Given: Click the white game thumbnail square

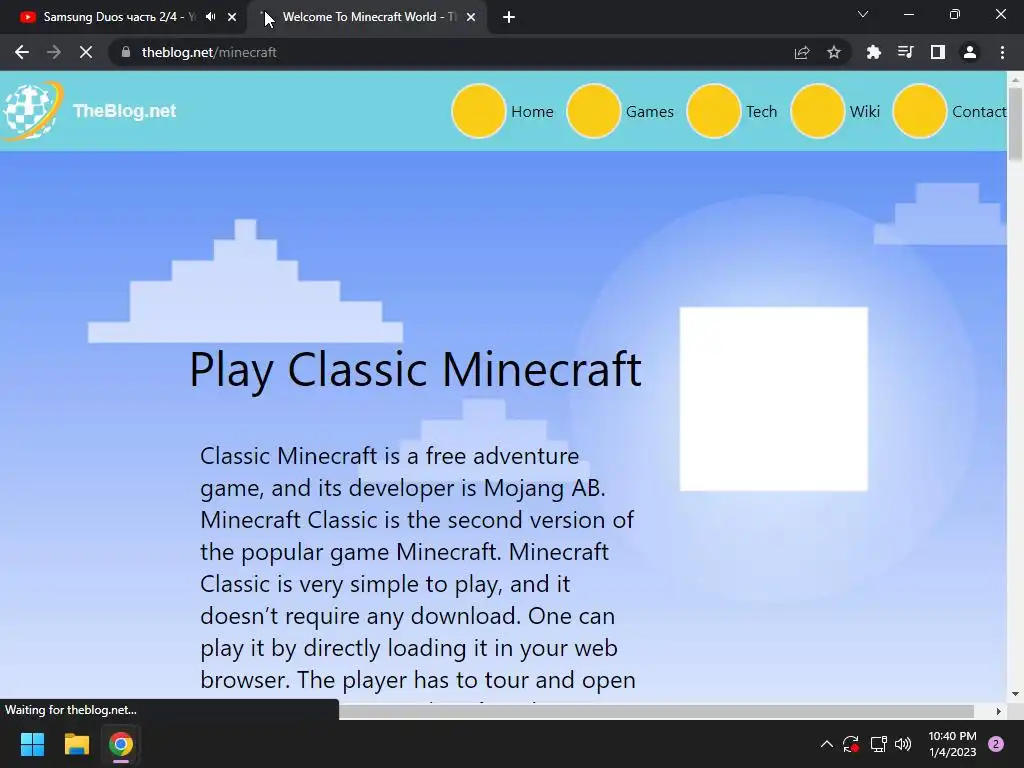Looking at the screenshot, I should click(x=774, y=399).
